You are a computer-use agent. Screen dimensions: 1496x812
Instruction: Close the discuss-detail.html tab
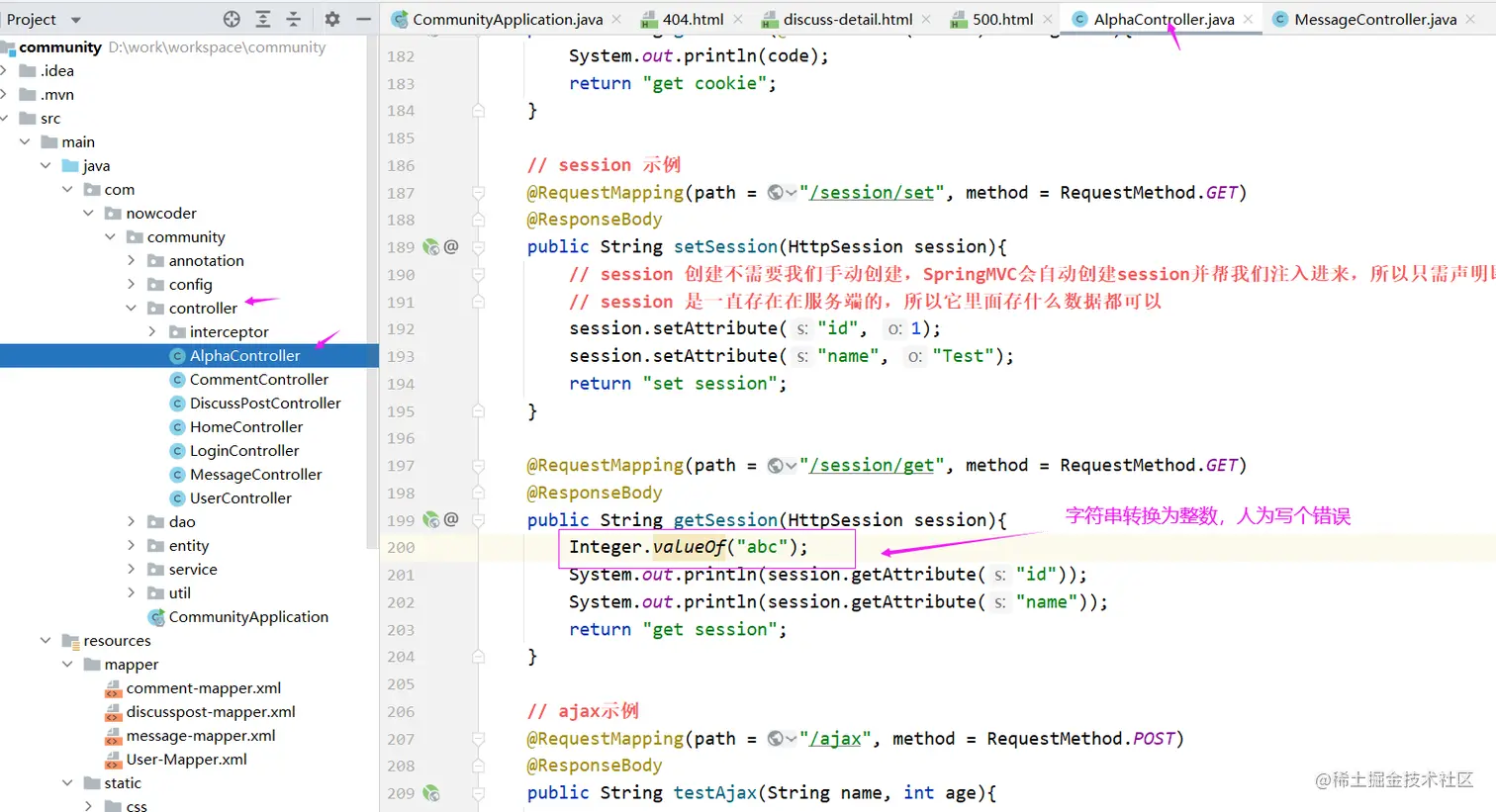click(x=926, y=19)
